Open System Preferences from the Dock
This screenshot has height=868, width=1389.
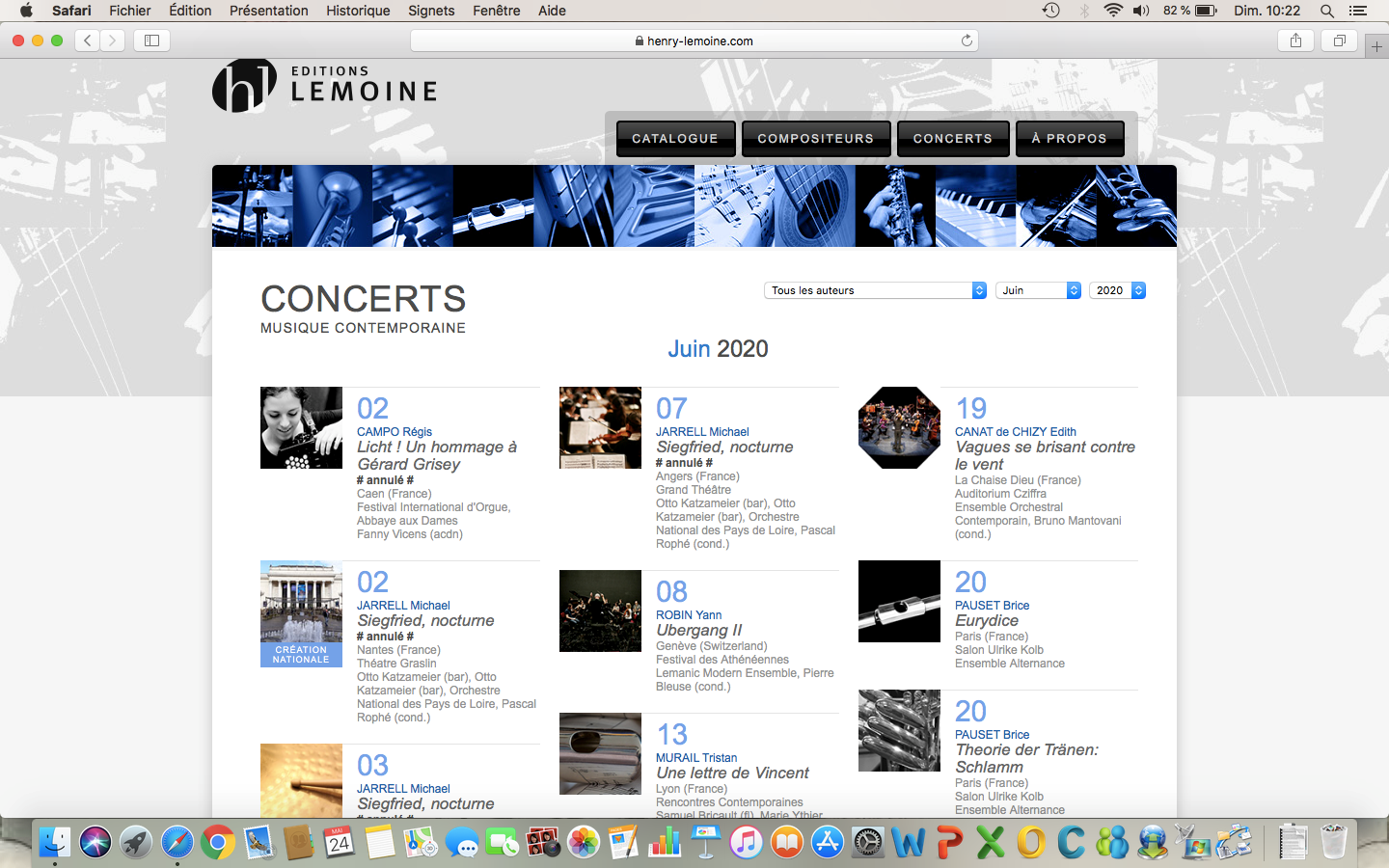[x=868, y=843]
